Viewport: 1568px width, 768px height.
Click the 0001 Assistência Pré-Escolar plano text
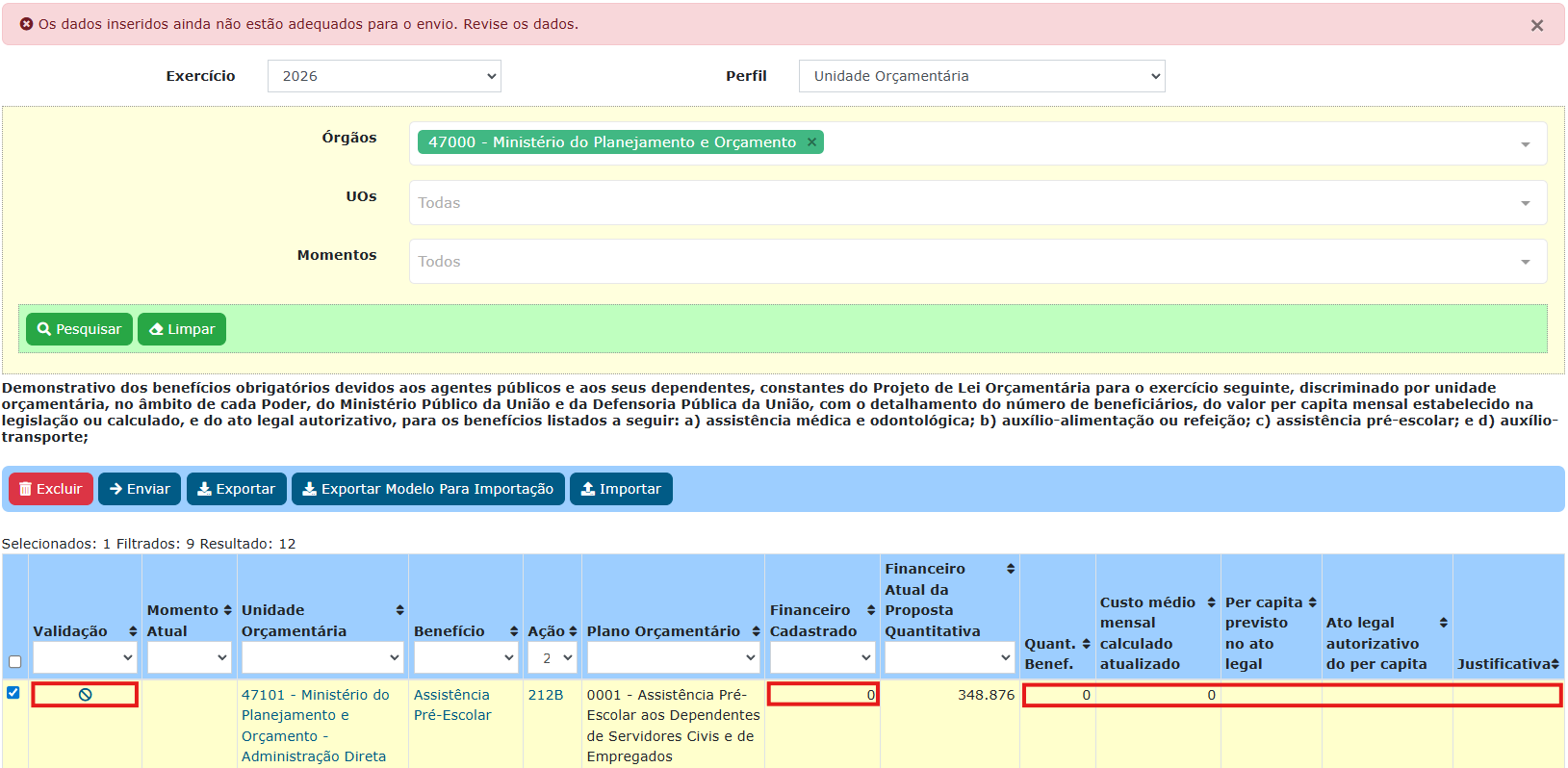tap(674, 726)
